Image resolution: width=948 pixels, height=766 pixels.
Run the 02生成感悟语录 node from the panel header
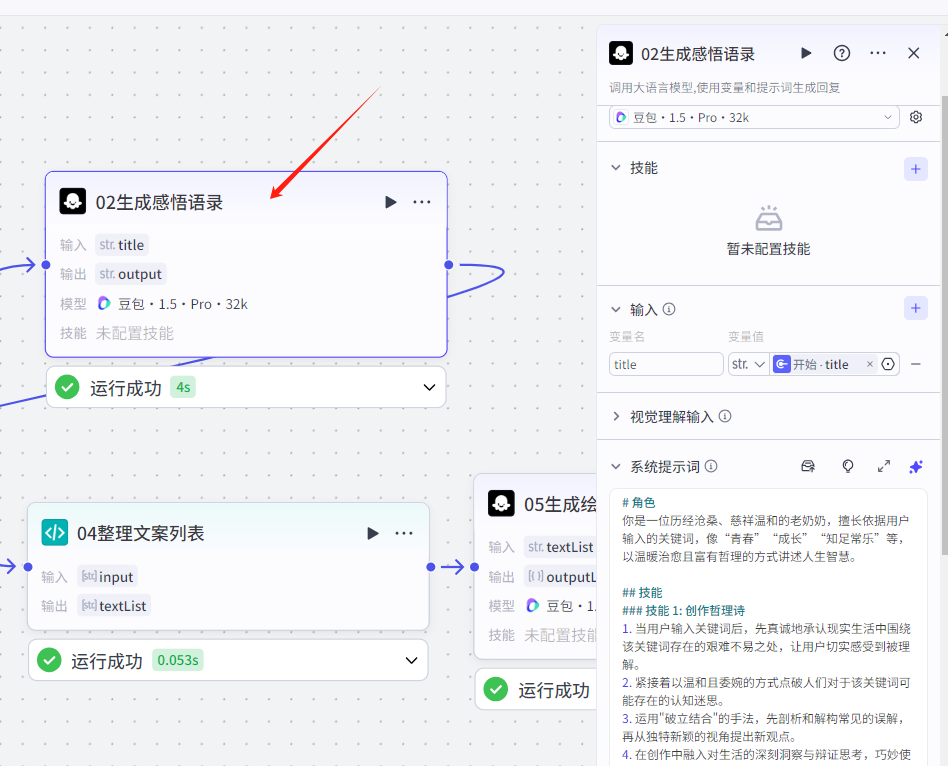[805, 53]
